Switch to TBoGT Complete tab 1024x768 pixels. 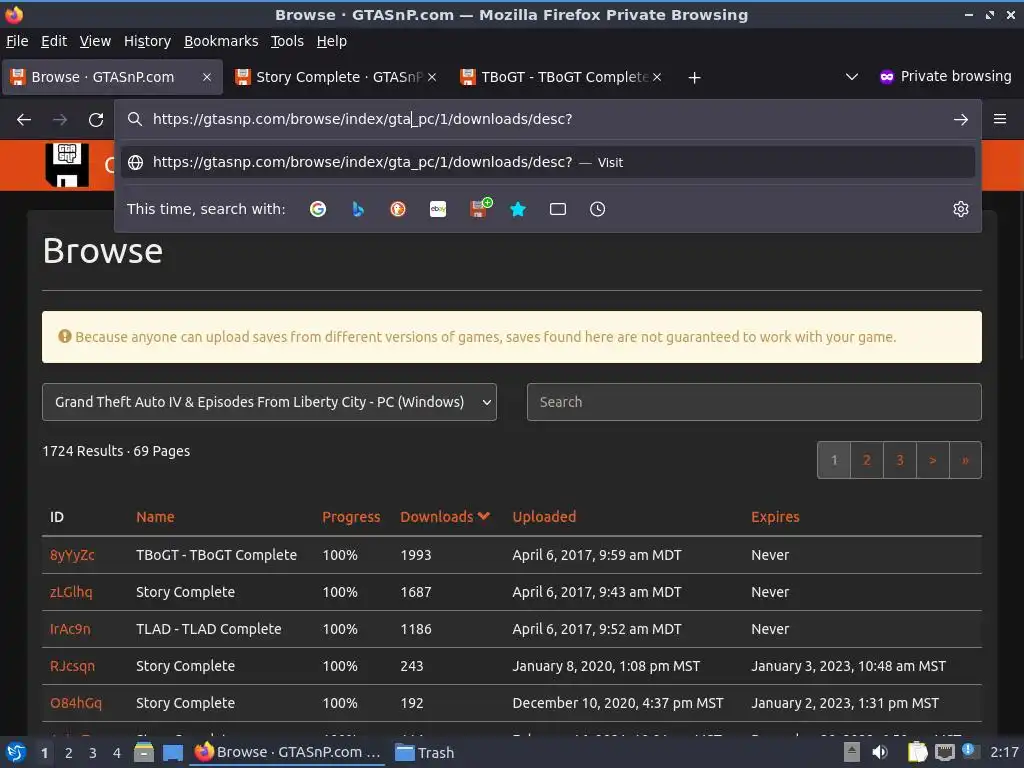(562, 77)
